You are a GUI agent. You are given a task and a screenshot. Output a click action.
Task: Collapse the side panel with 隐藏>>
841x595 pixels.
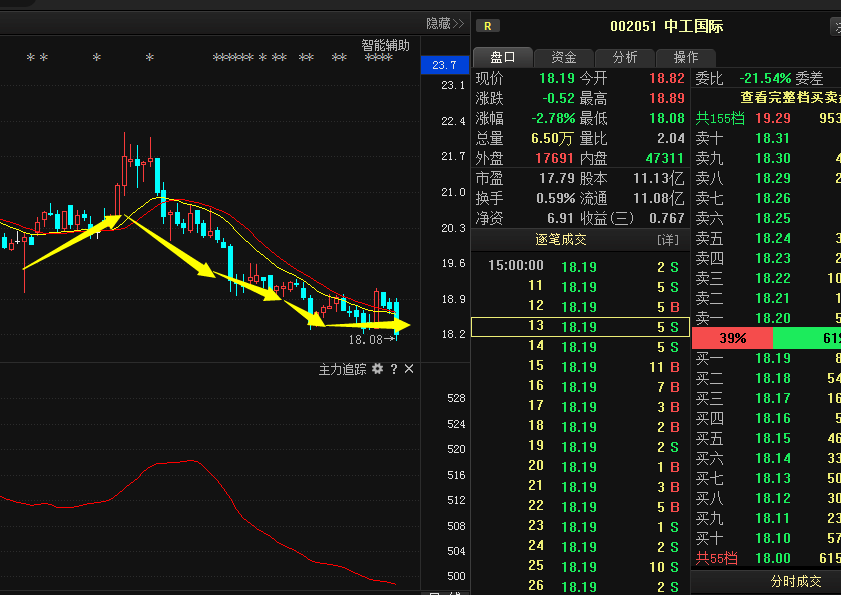(x=445, y=24)
